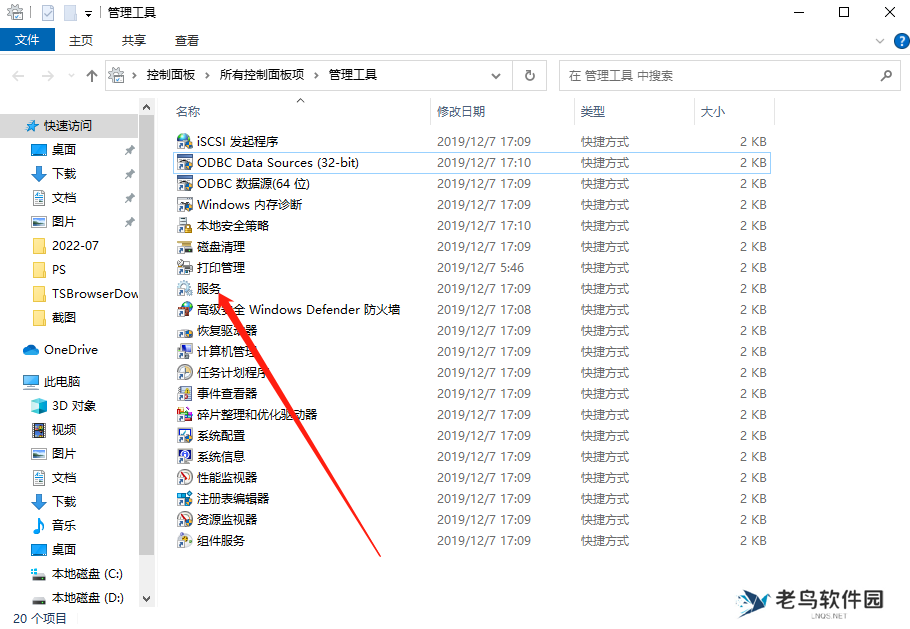Navigate back with the back arrow
The height and width of the screenshot is (629, 910).
coord(18,75)
